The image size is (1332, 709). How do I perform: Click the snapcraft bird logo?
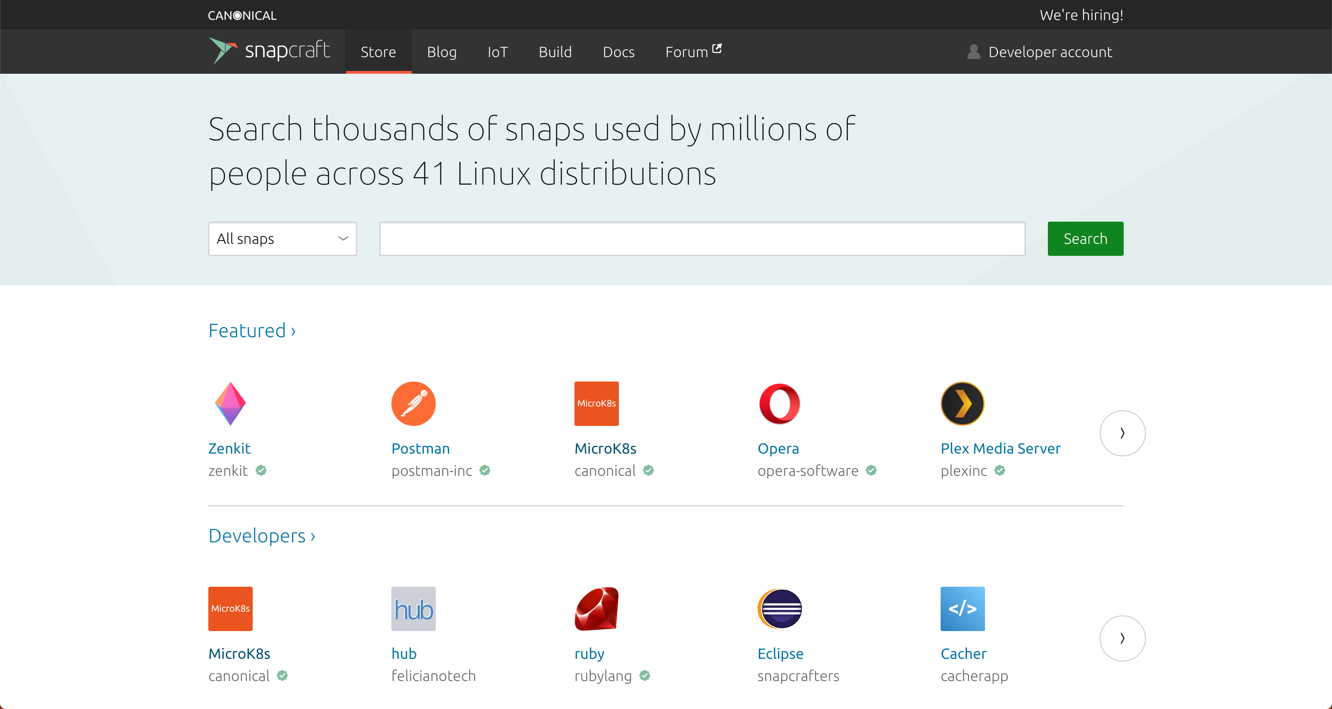click(222, 50)
